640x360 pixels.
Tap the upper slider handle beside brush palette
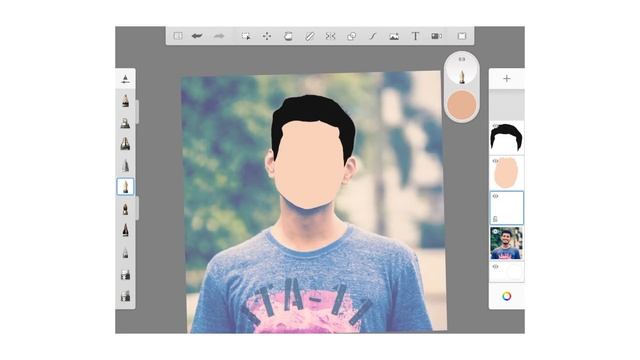tap(137, 111)
